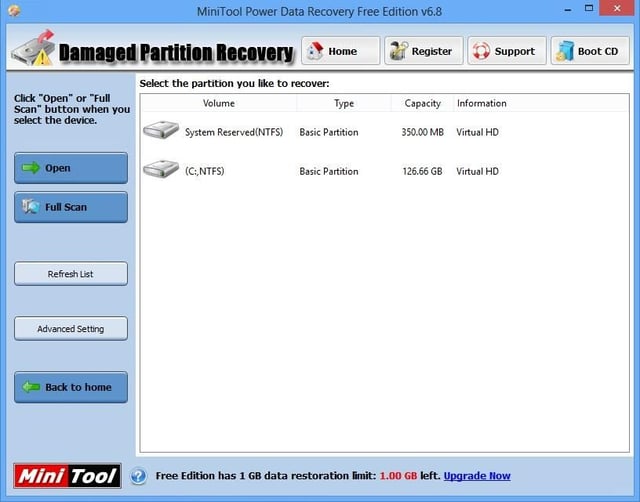Click the Open button with green arrow
Screen dimensions: 640x502
[x=71, y=168]
